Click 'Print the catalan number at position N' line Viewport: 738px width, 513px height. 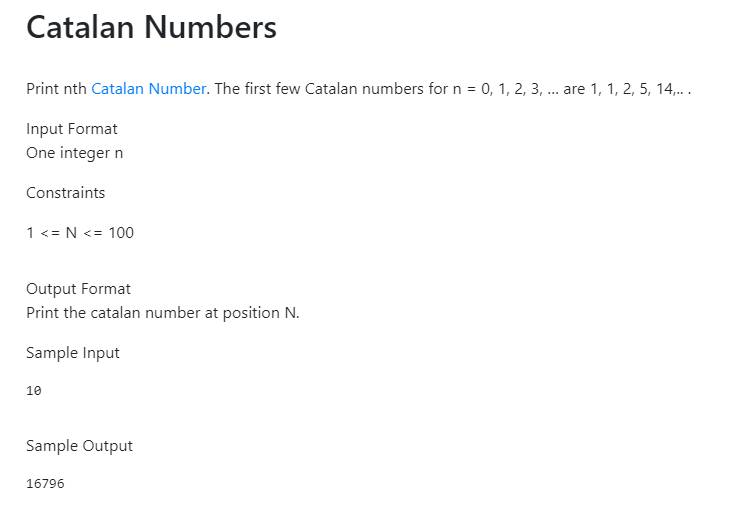click(163, 313)
